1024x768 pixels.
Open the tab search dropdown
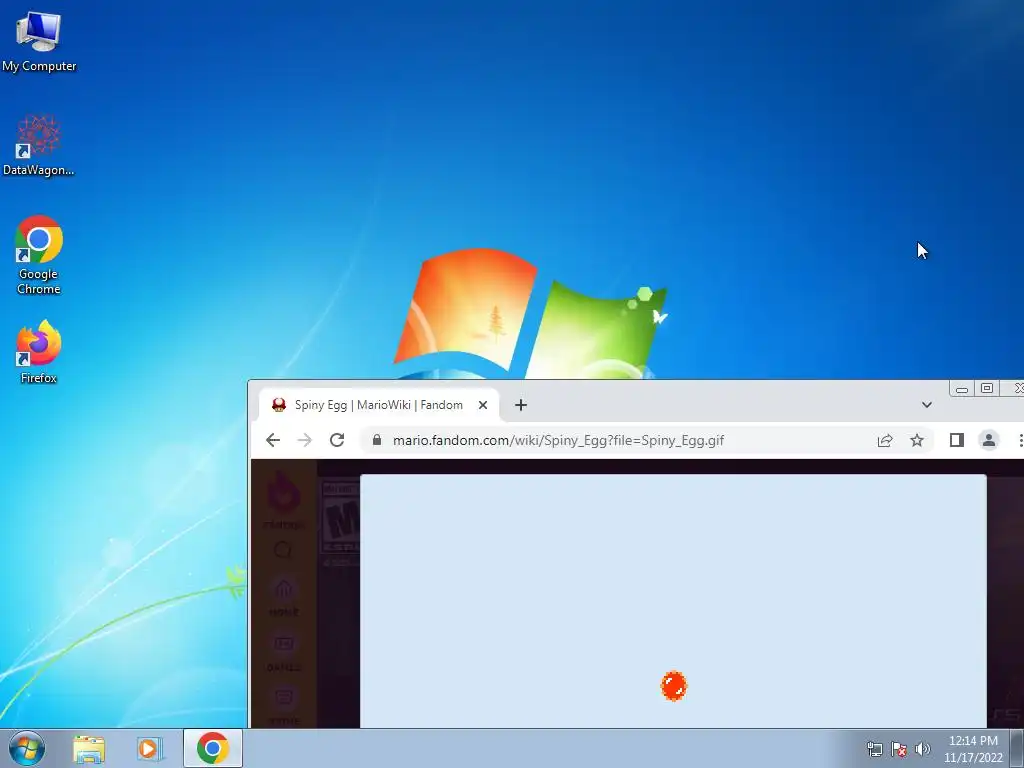tap(927, 405)
